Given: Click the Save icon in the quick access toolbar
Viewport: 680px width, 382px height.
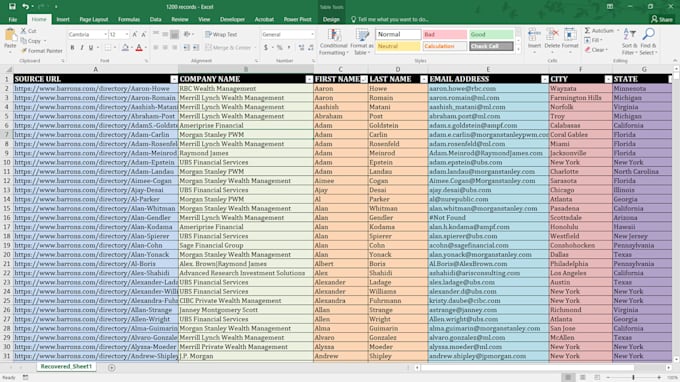Looking at the screenshot, I should tap(12, 7).
